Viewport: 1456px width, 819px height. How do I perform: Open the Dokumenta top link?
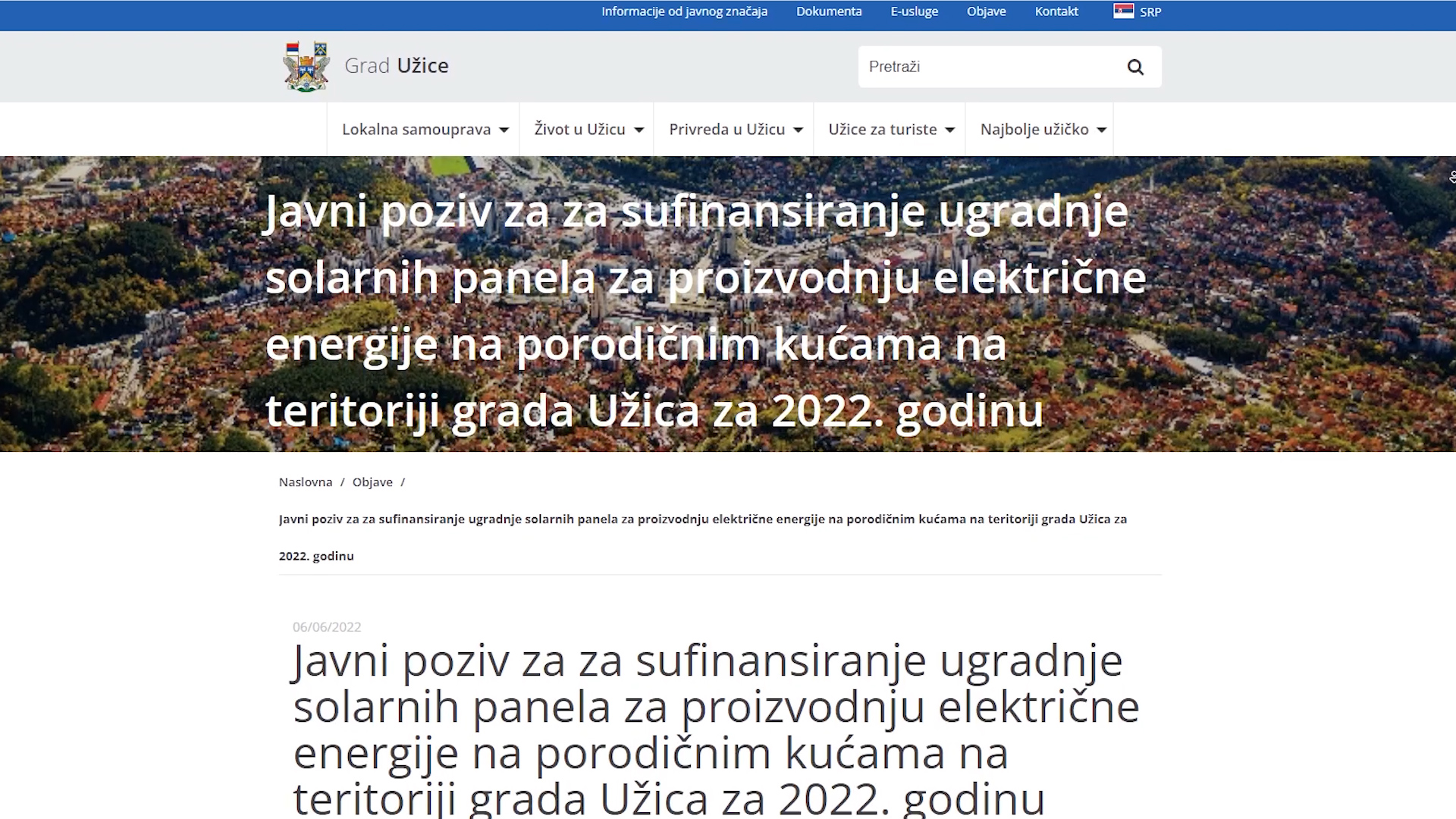tap(829, 11)
